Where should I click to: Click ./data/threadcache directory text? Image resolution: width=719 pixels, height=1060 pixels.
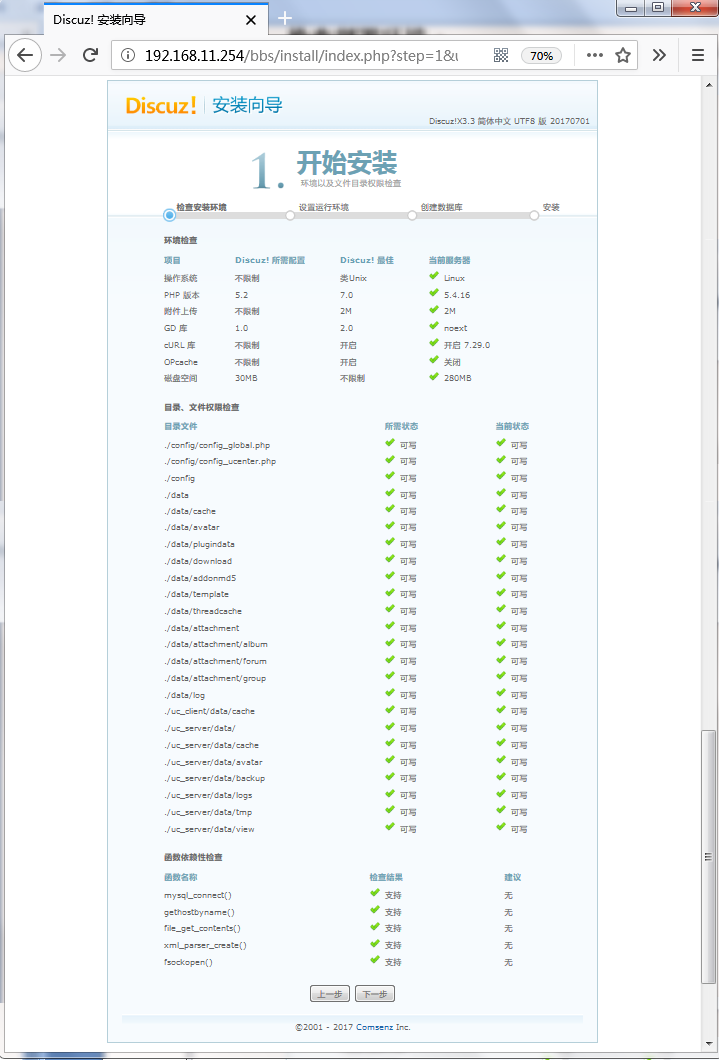coord(203,611)
